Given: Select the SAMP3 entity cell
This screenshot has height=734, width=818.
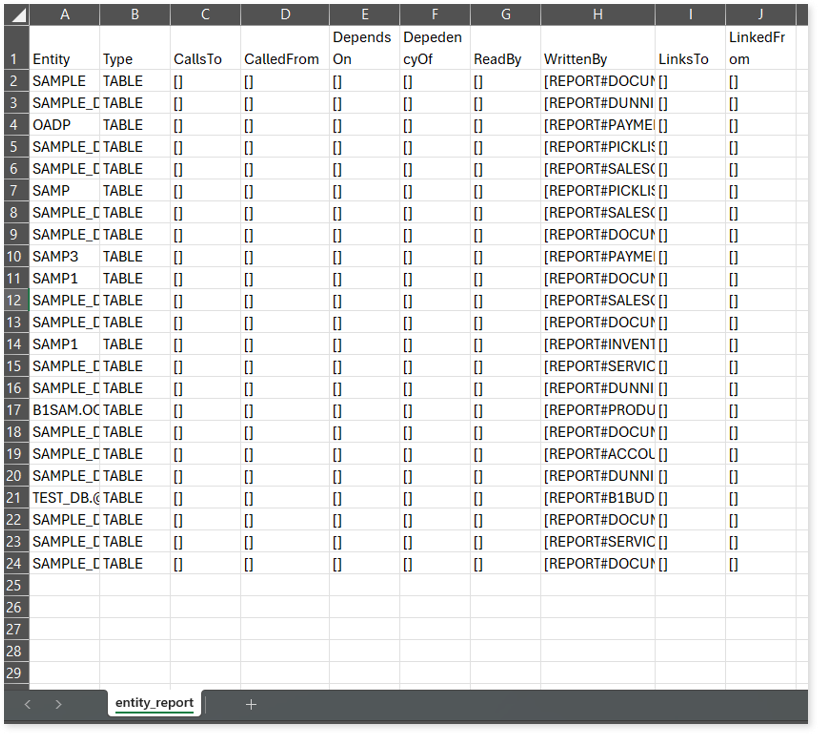Looking at the screenshot, I should [65, 257].
